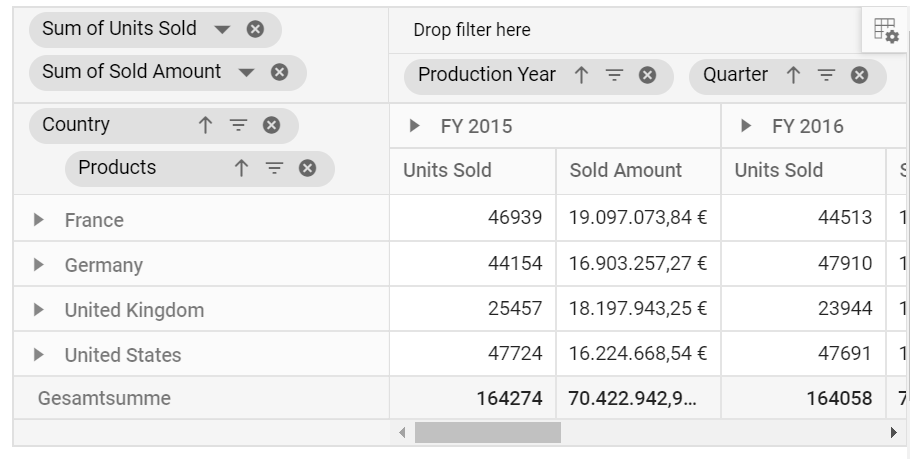This screenshot has width=910, height=459.
Task: Toggle sort order on Quarter field
Action: [x=793, y=75]
